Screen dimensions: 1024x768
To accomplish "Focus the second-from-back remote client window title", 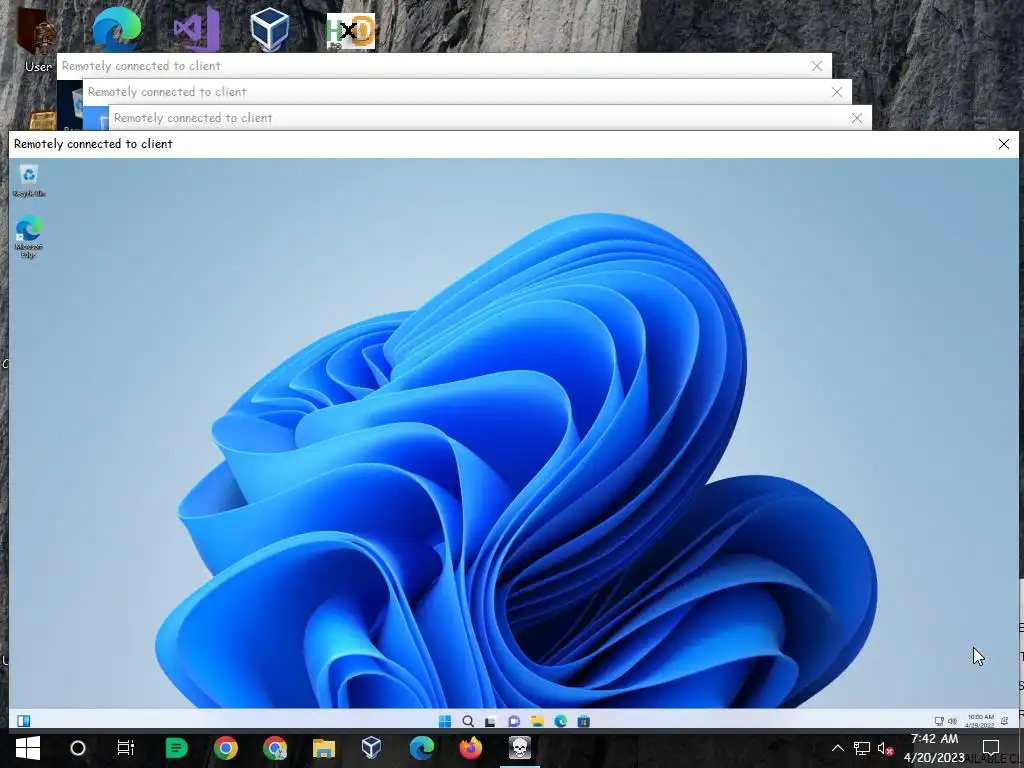I will tap(167, 92).
